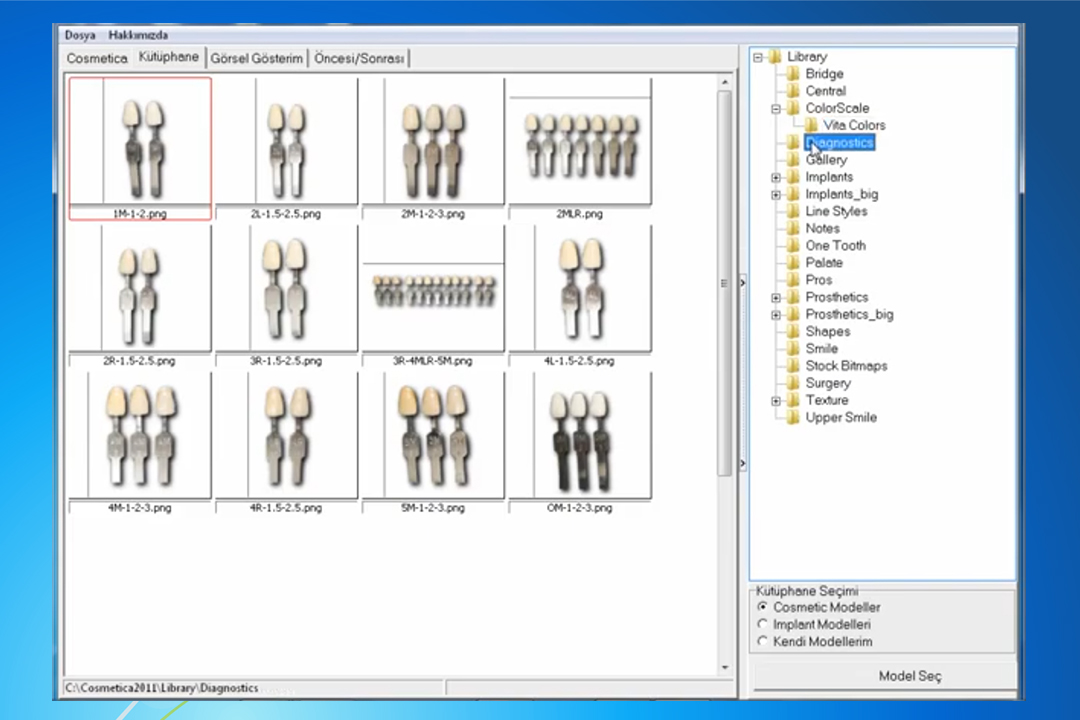Click the C:\Cosmetica2011\Library\Diagnostics status path
Screen dimensions: 1080x720
click(x=162, y=688)
